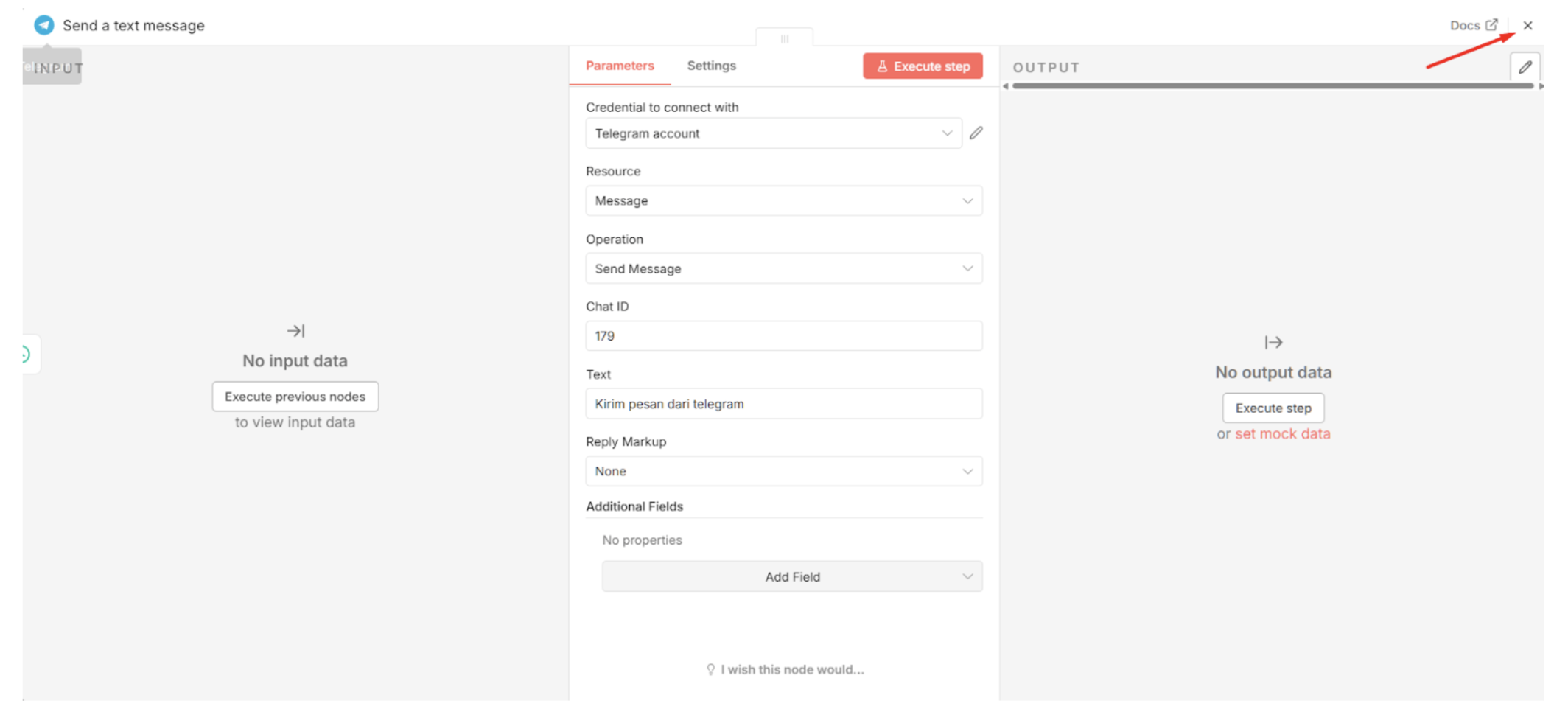
Task: Expand the Telegram account credential dropdown
Action: click(774, 133)
